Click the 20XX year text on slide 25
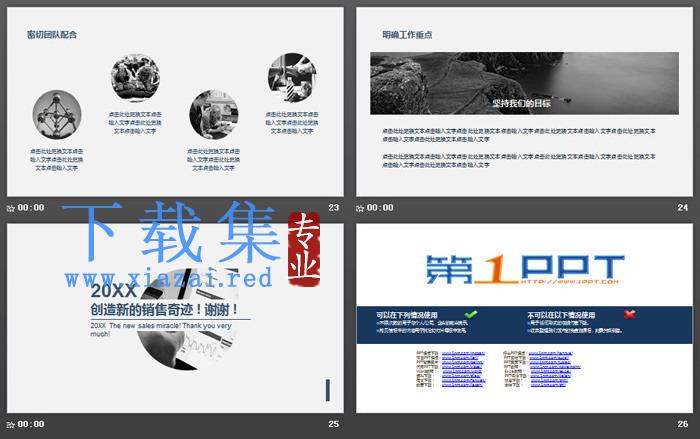This screenshot has height=439, width=700. coord(113,291)
